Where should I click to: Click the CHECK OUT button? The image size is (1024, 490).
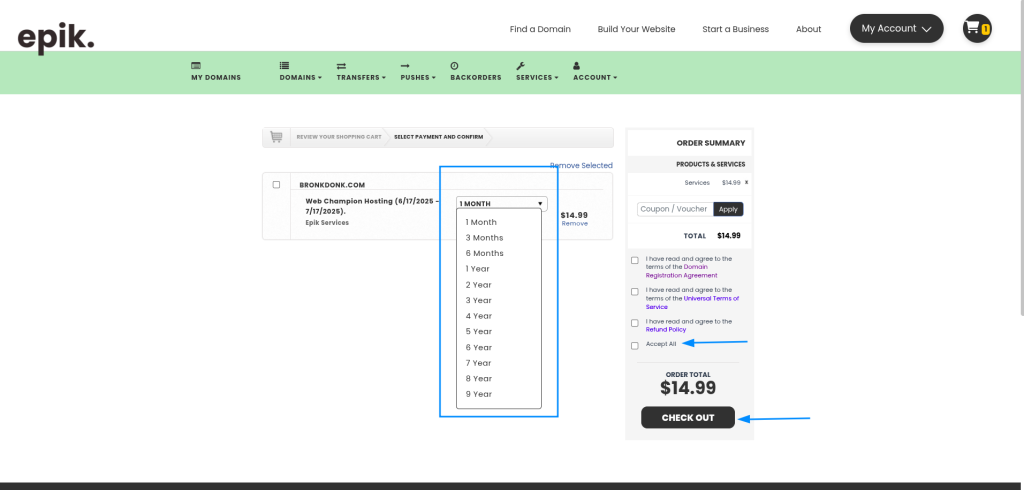[688, 417]
